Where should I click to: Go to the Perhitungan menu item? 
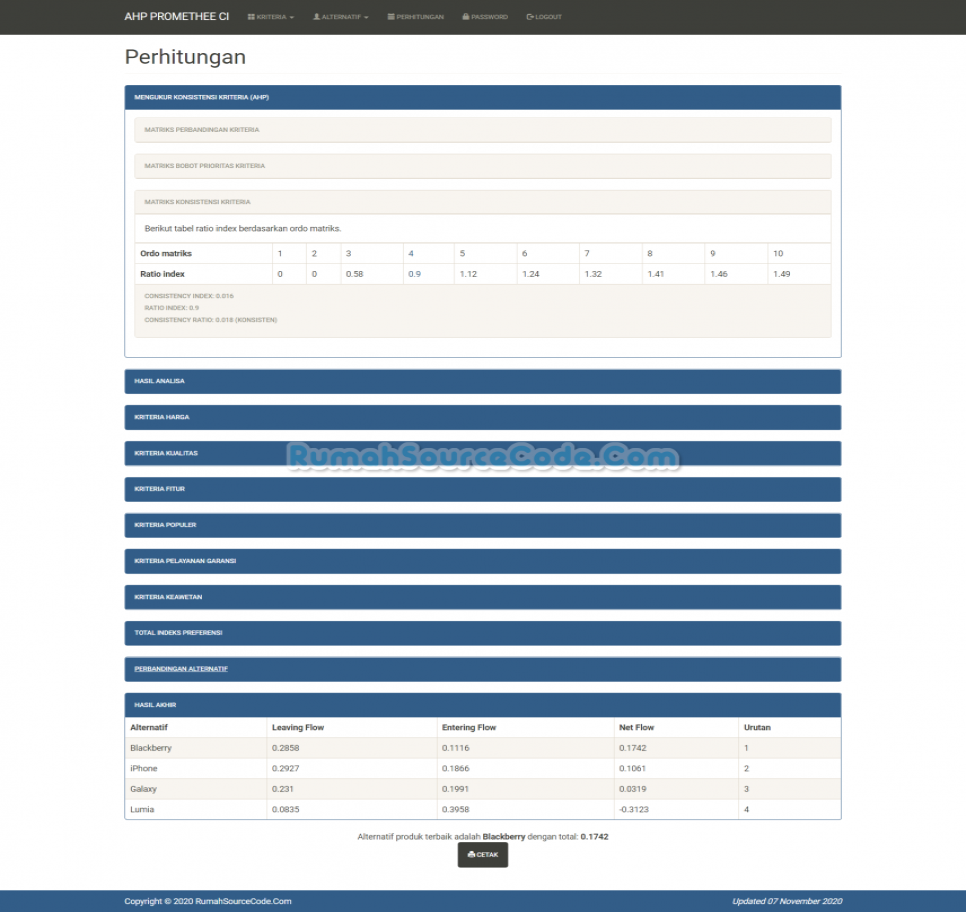(419, 17)
